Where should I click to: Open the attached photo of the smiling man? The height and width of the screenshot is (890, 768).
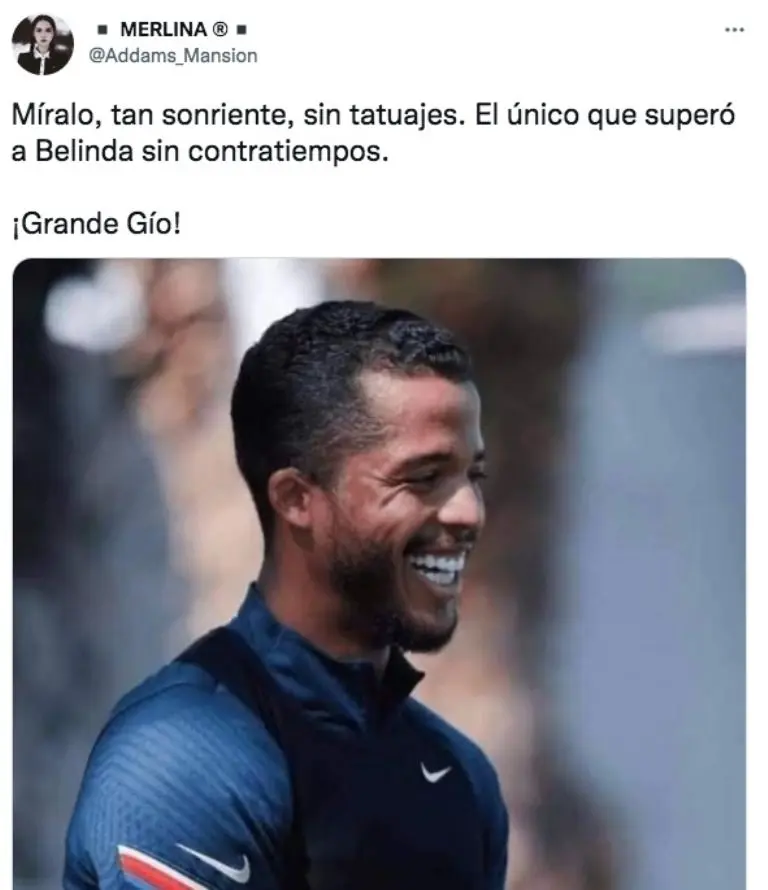click(x=379, y=574)
